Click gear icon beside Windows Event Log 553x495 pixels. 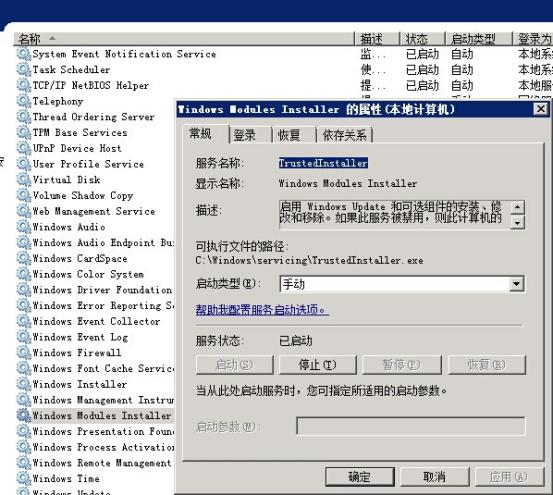point(24,337)
